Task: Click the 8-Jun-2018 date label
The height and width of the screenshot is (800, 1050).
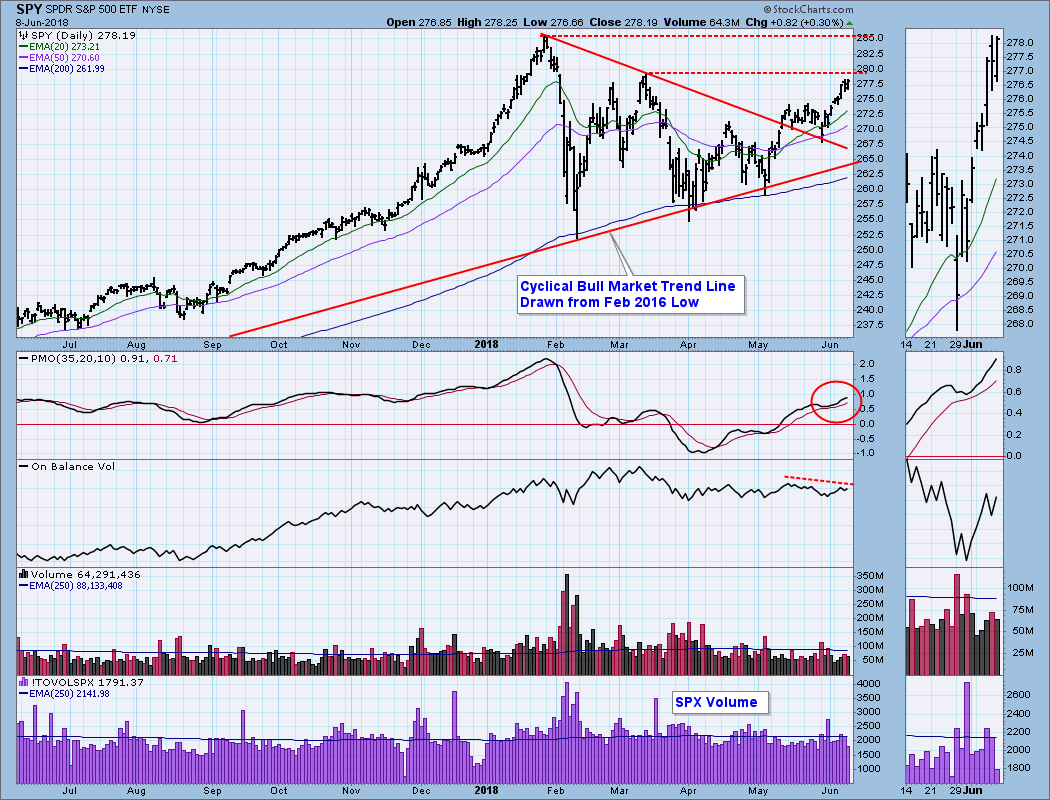Action: [x=42, y=22]
